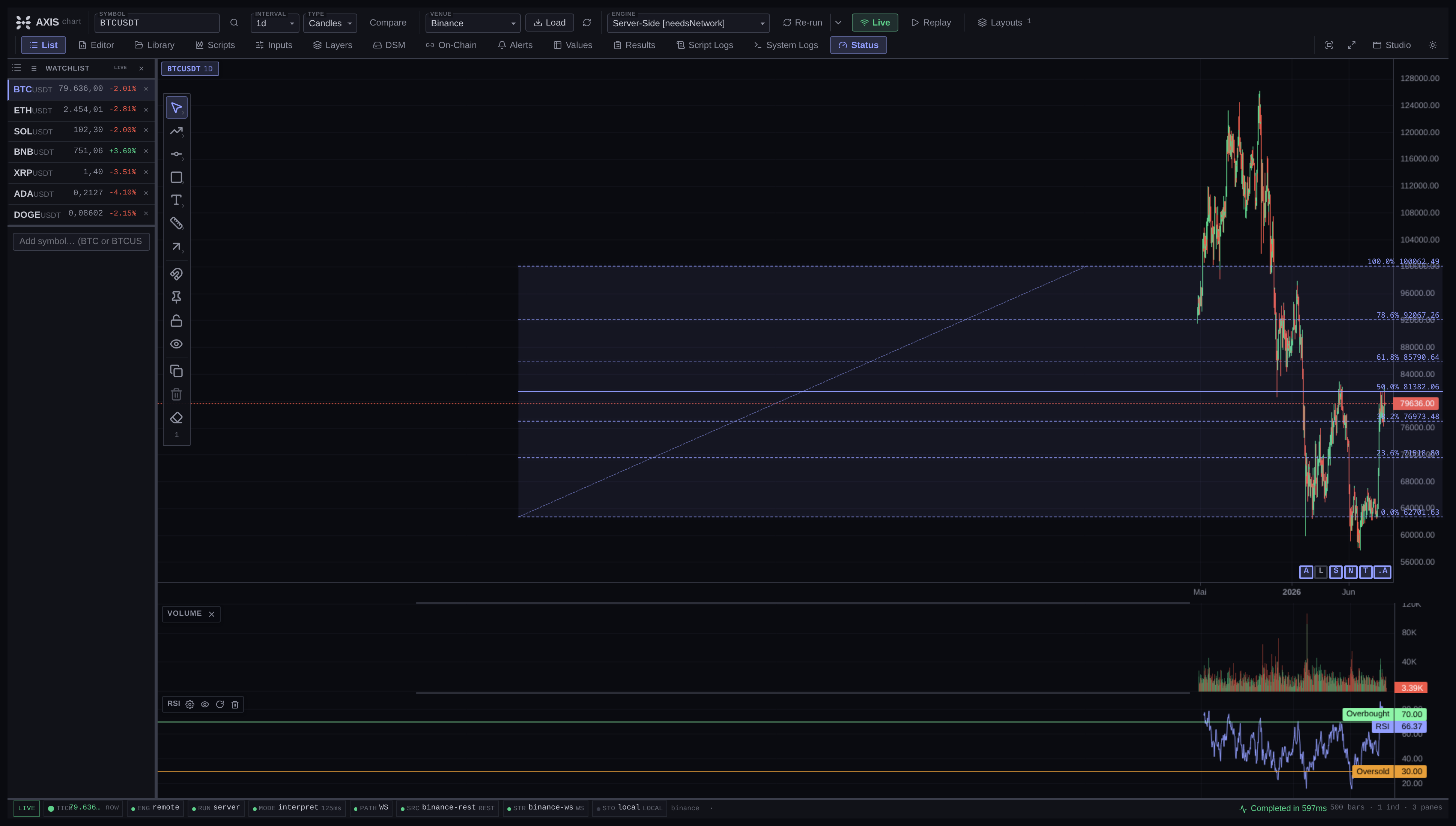Open the Interval 1d dropdown
Viewport: 1456px width, 826px height.
click(274, 23)
